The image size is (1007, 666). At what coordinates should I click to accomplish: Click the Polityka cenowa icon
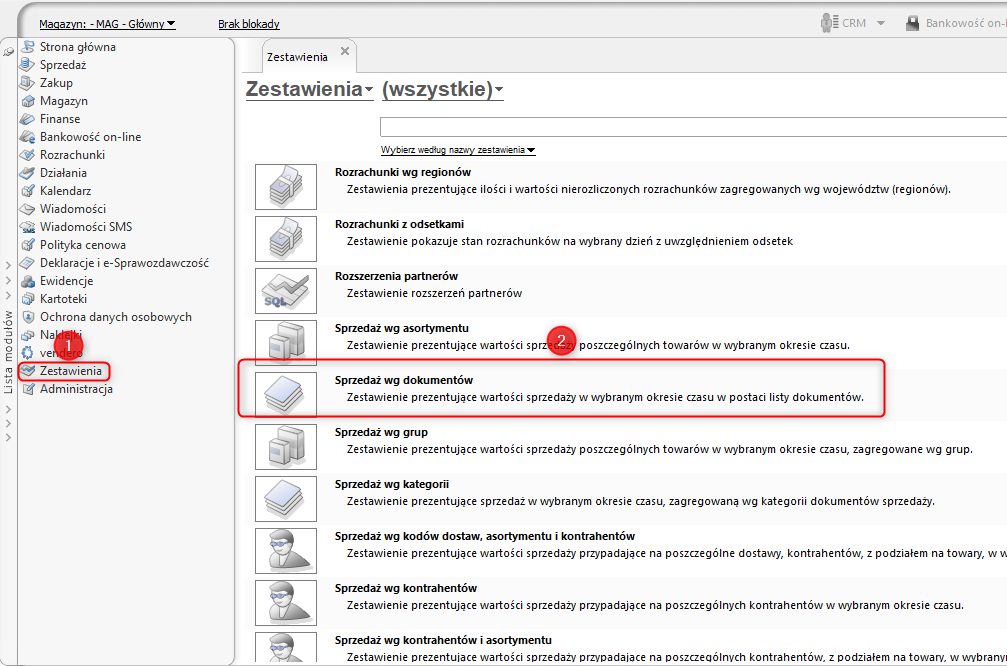click(x=27, y=245)
